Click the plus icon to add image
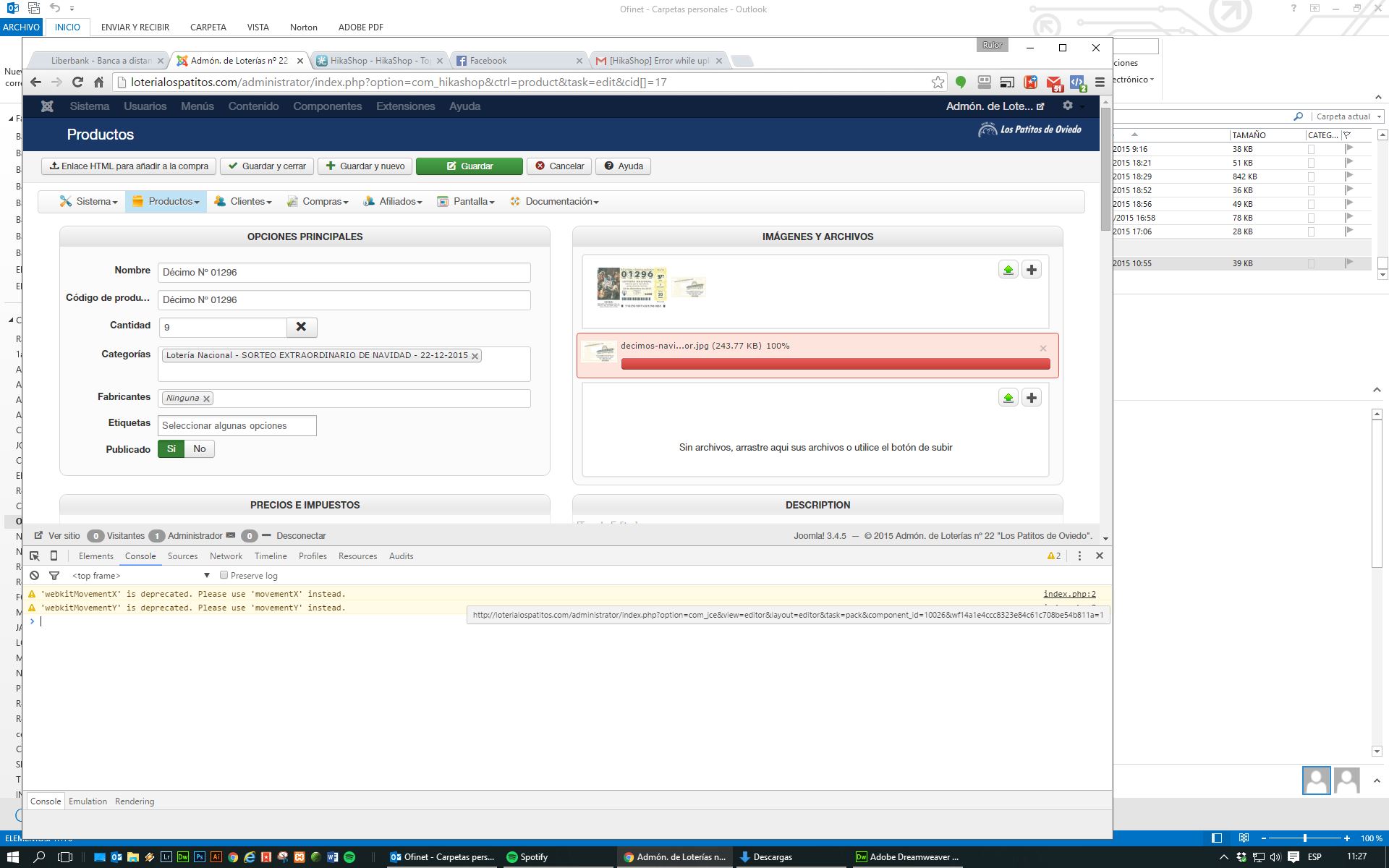This screenshot has width=1389, height=868. (1031, 270)
